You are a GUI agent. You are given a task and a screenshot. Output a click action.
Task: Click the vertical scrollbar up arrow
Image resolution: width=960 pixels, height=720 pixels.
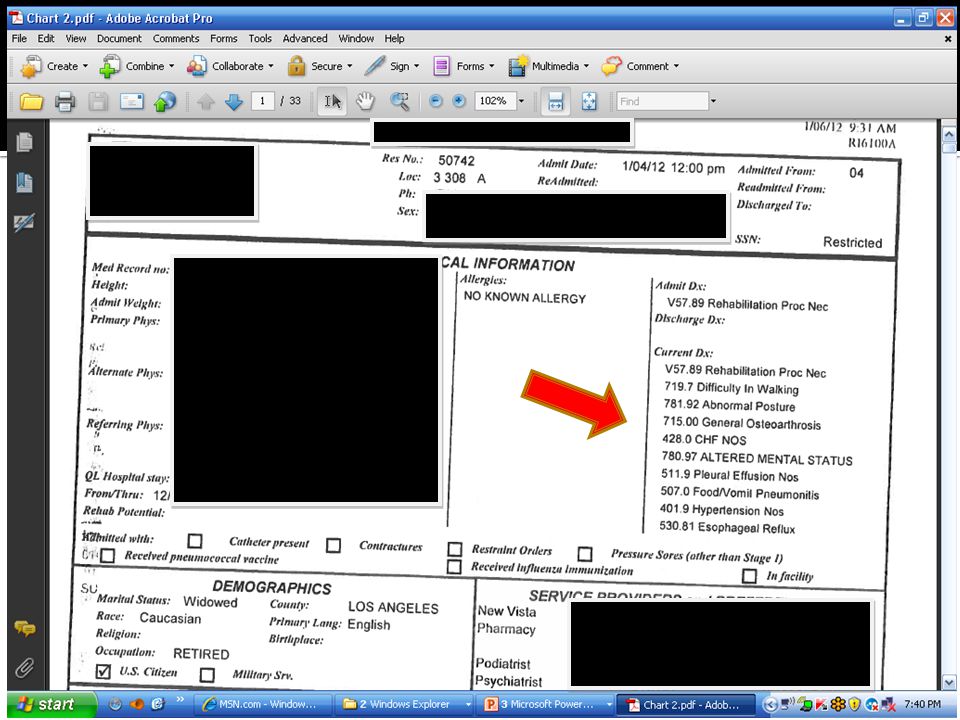pos(948,133)
